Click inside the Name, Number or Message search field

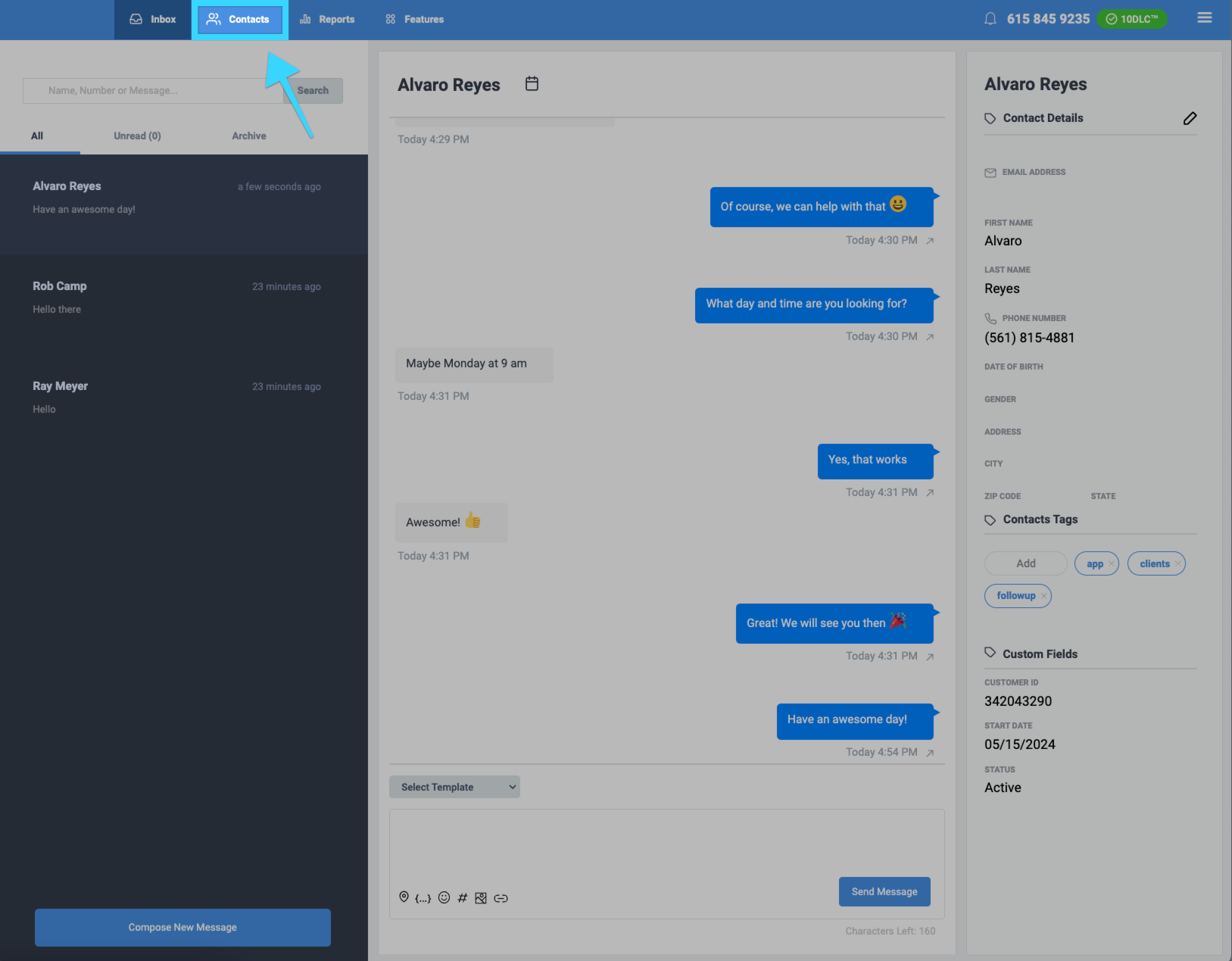coord(151,90)
